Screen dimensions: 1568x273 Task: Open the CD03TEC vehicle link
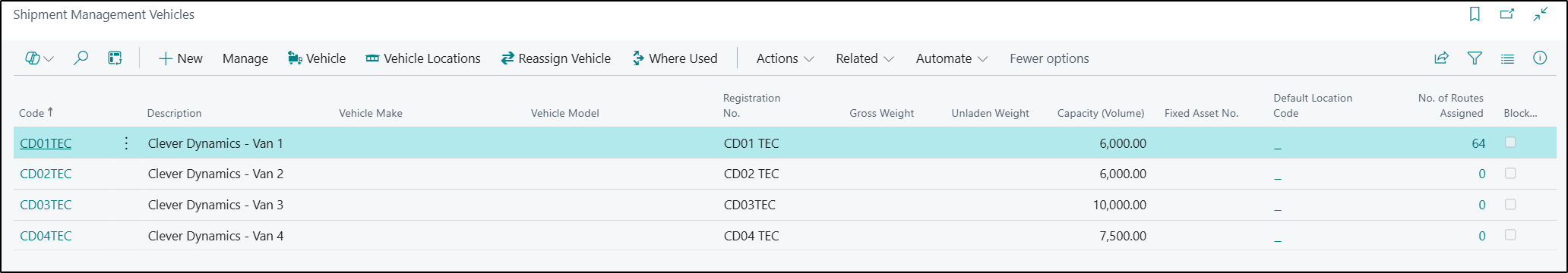point(46,205)
